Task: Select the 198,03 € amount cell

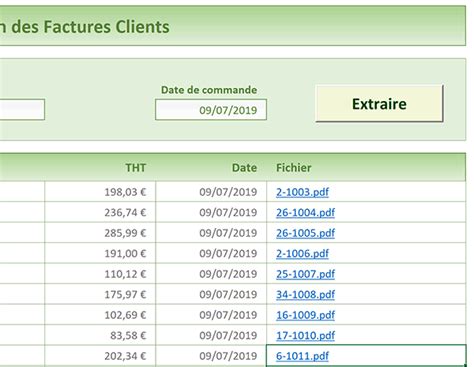Action: pyautogui.click(x=100, y=192)
